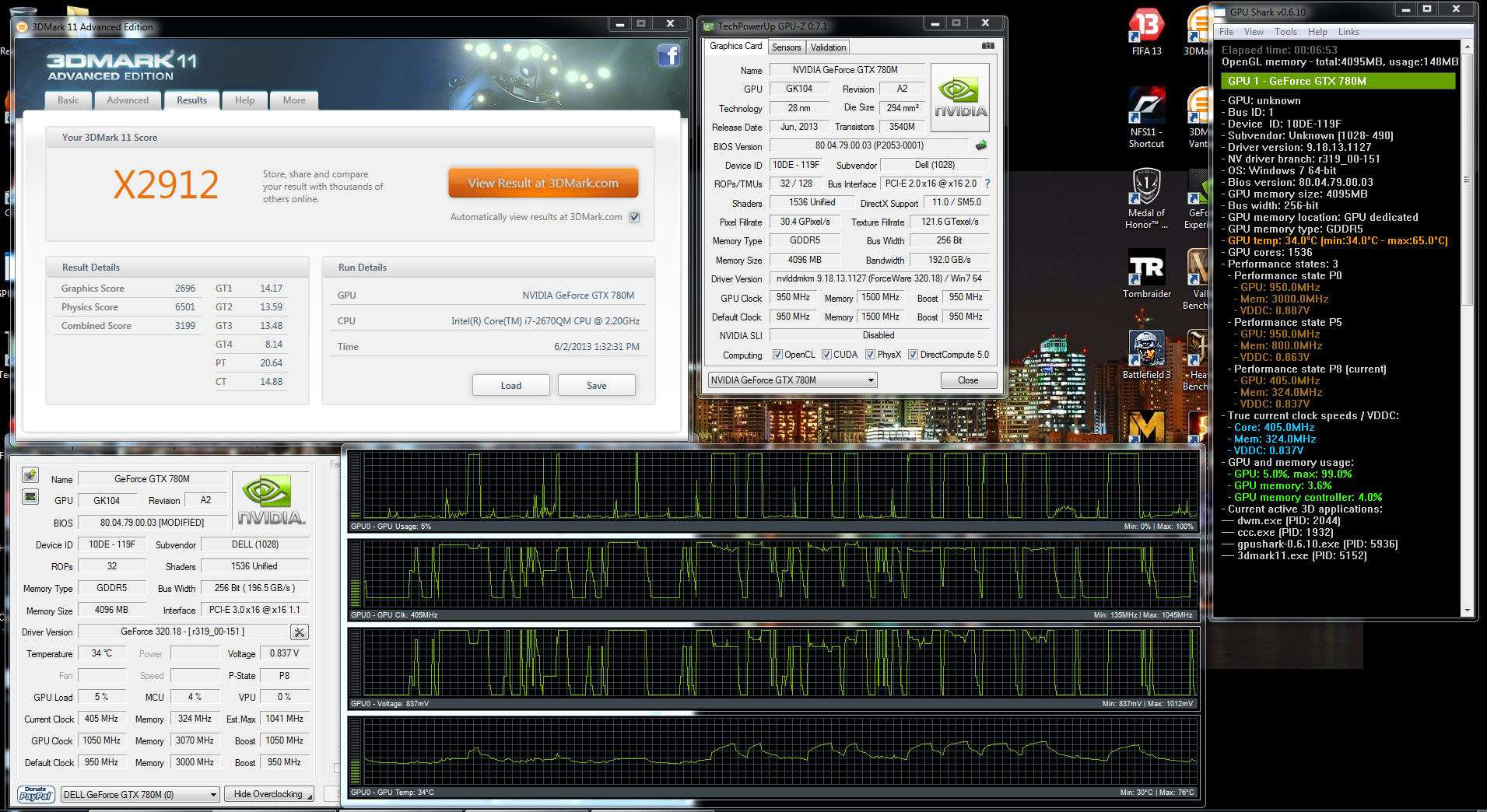Switch to the Sensors tab in GPU-Z

click(786, 47)
